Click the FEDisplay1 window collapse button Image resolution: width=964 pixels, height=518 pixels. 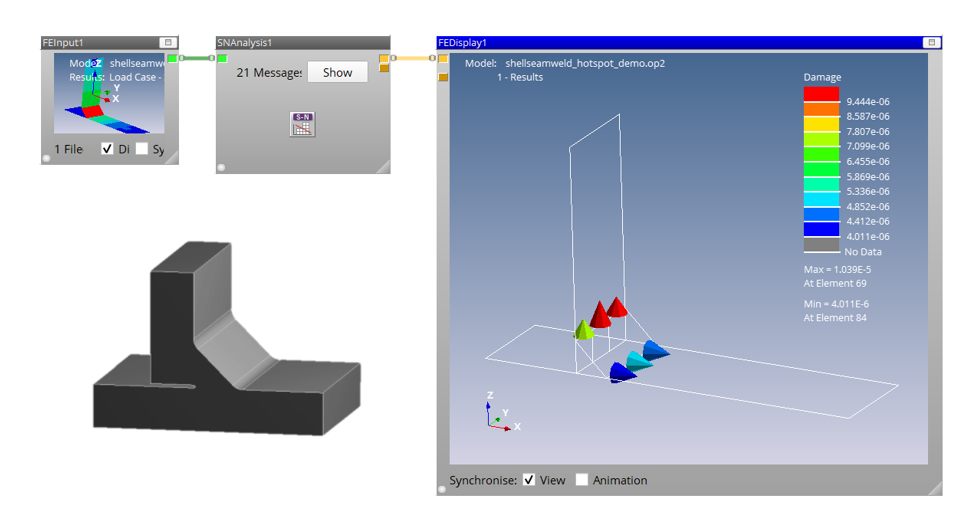931,42
